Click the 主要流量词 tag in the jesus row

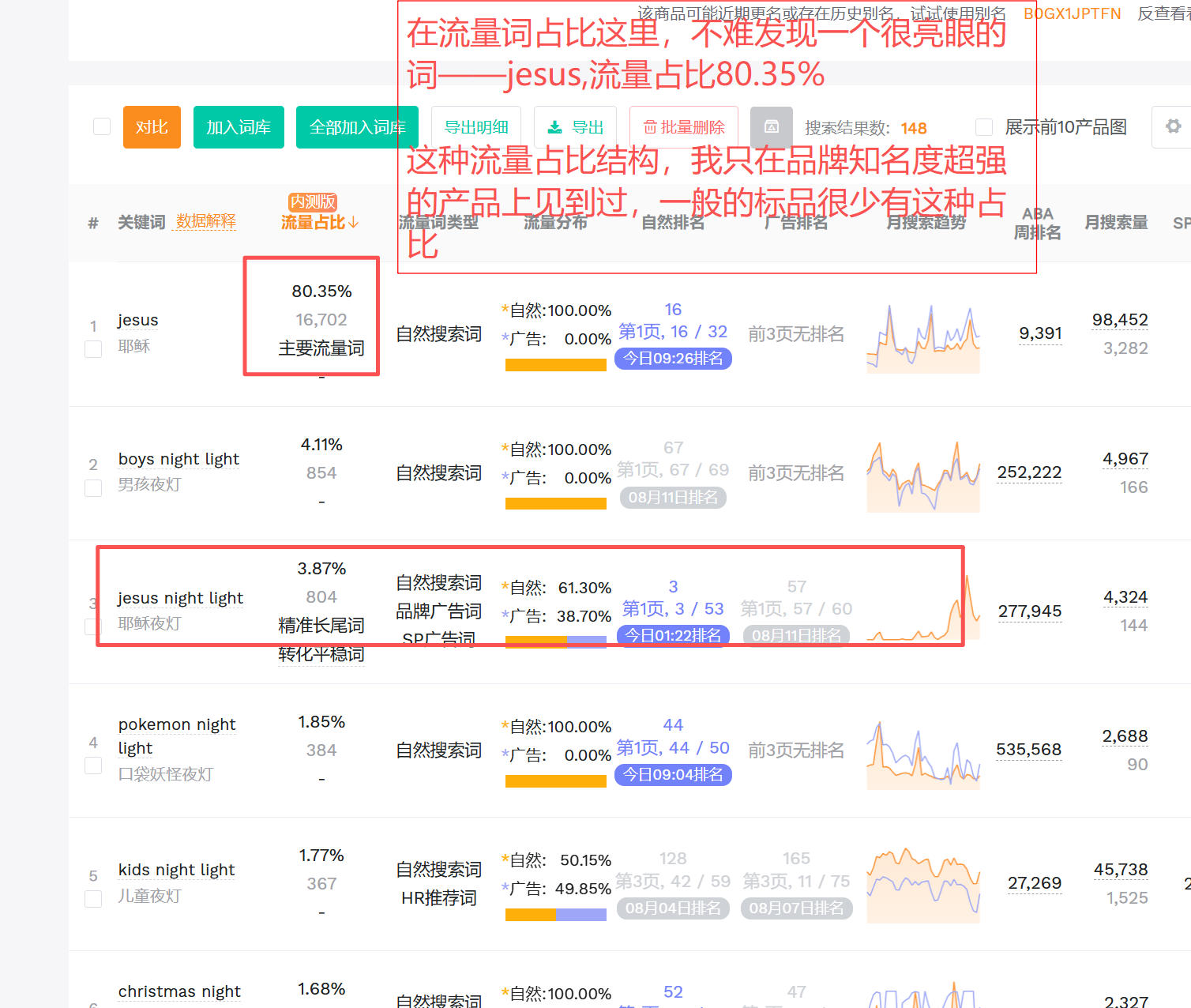tap(321, 348)
